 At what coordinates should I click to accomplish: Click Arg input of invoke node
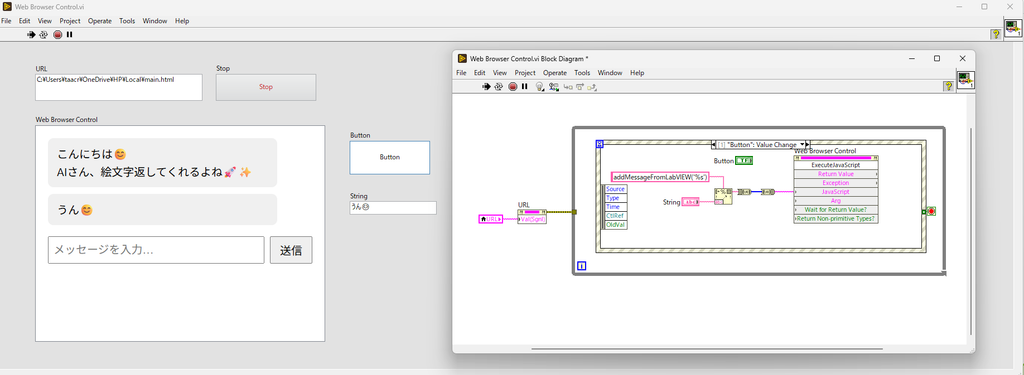(836, 201)
